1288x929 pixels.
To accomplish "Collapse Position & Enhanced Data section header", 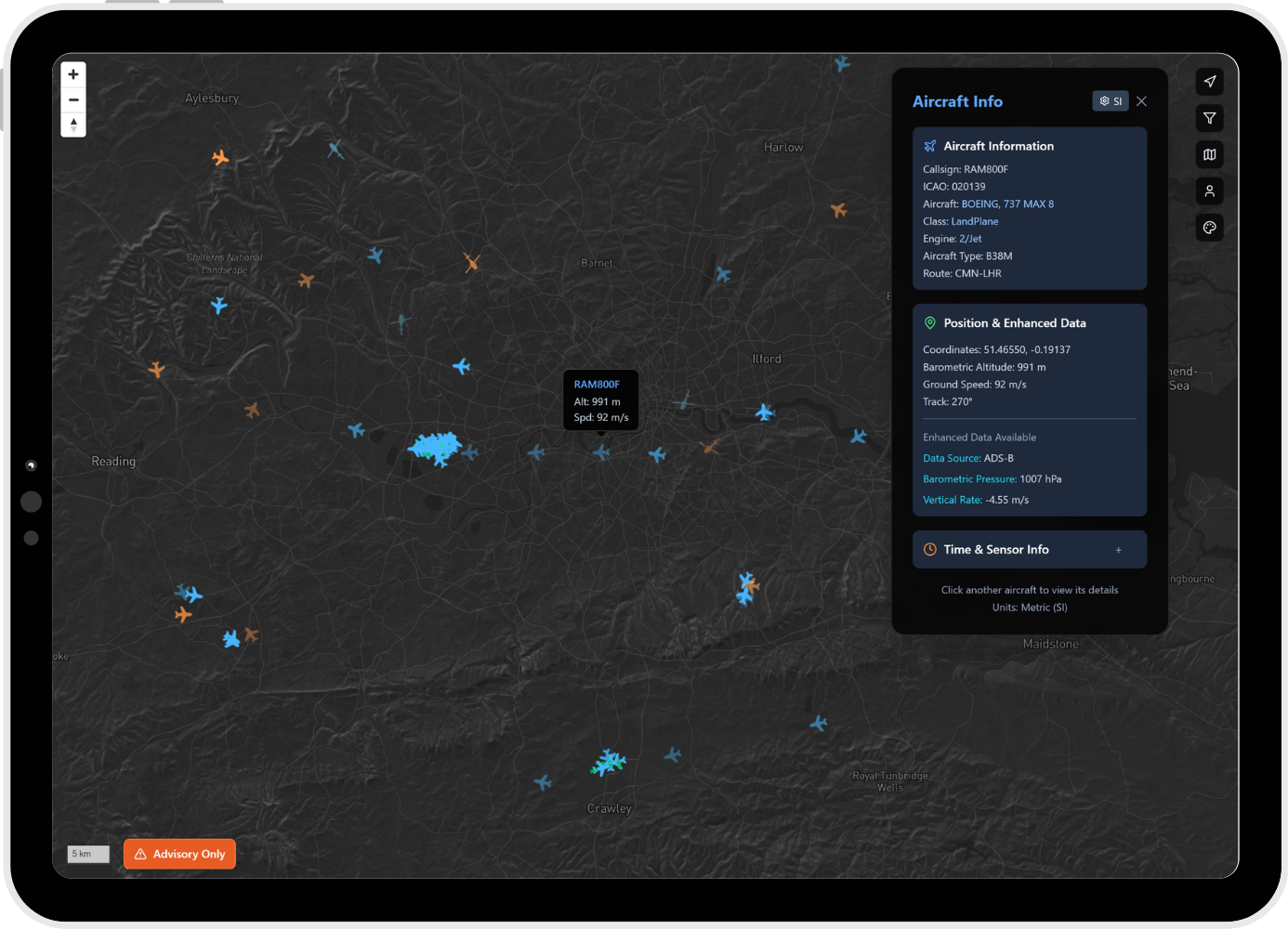I will 1014,323.
